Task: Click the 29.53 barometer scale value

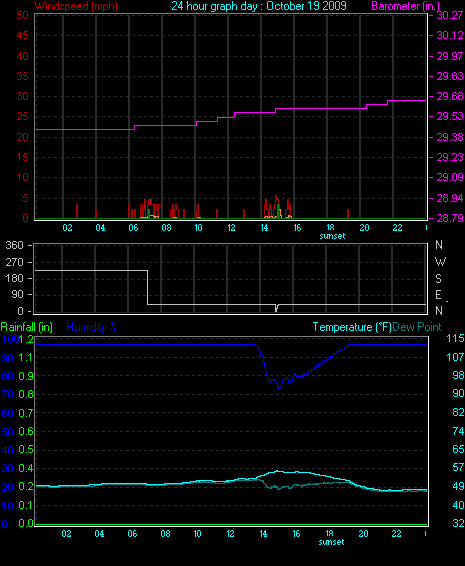Action: click(x=449, y=117)
